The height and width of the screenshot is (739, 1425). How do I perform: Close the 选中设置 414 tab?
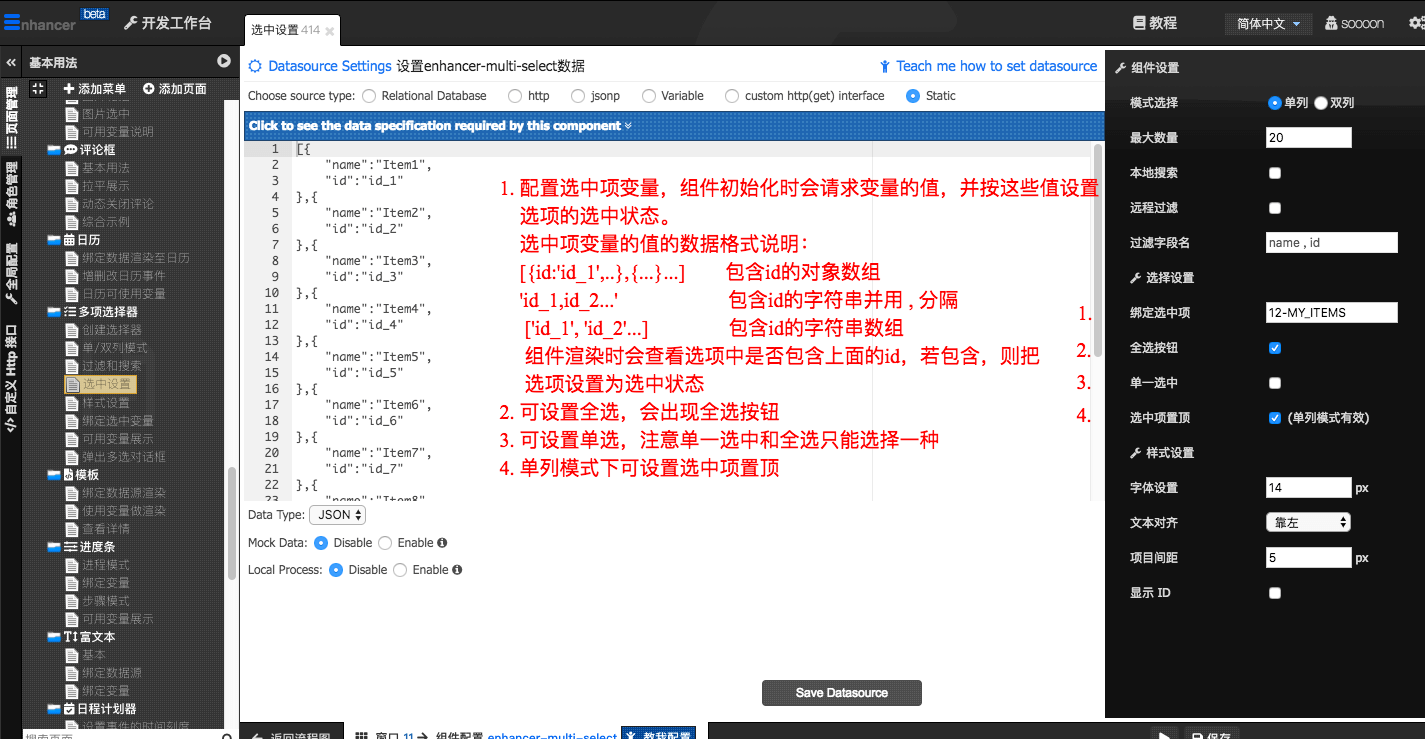click(x=330, y=32)
